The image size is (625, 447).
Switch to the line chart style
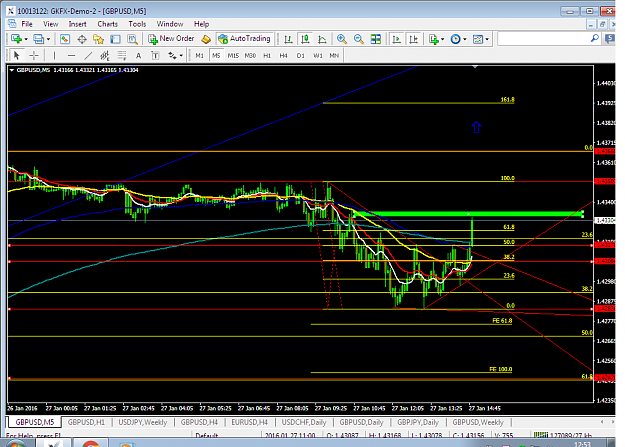pos(322,39)
